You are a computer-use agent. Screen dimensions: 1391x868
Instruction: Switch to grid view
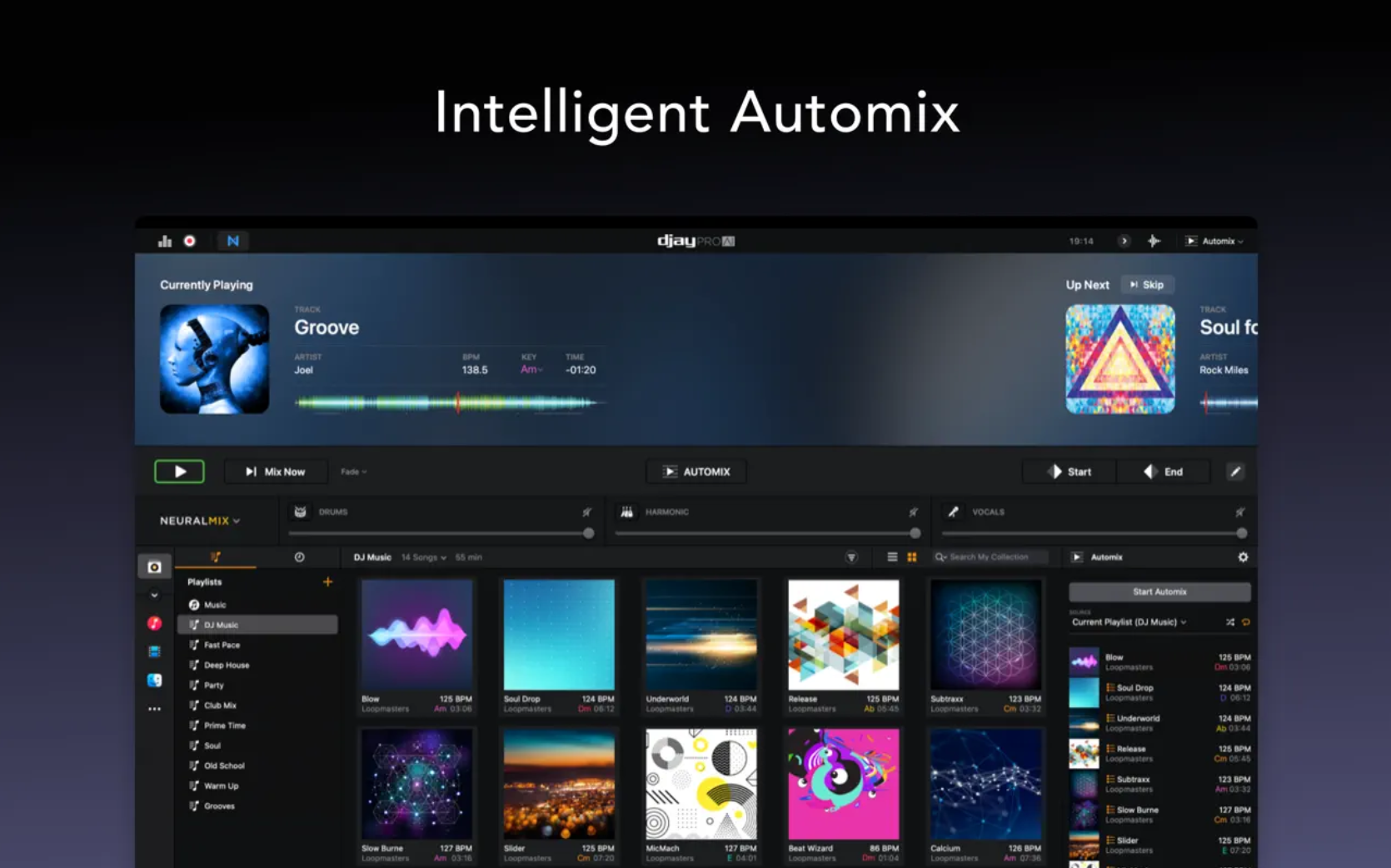click(x=912, y=557)
